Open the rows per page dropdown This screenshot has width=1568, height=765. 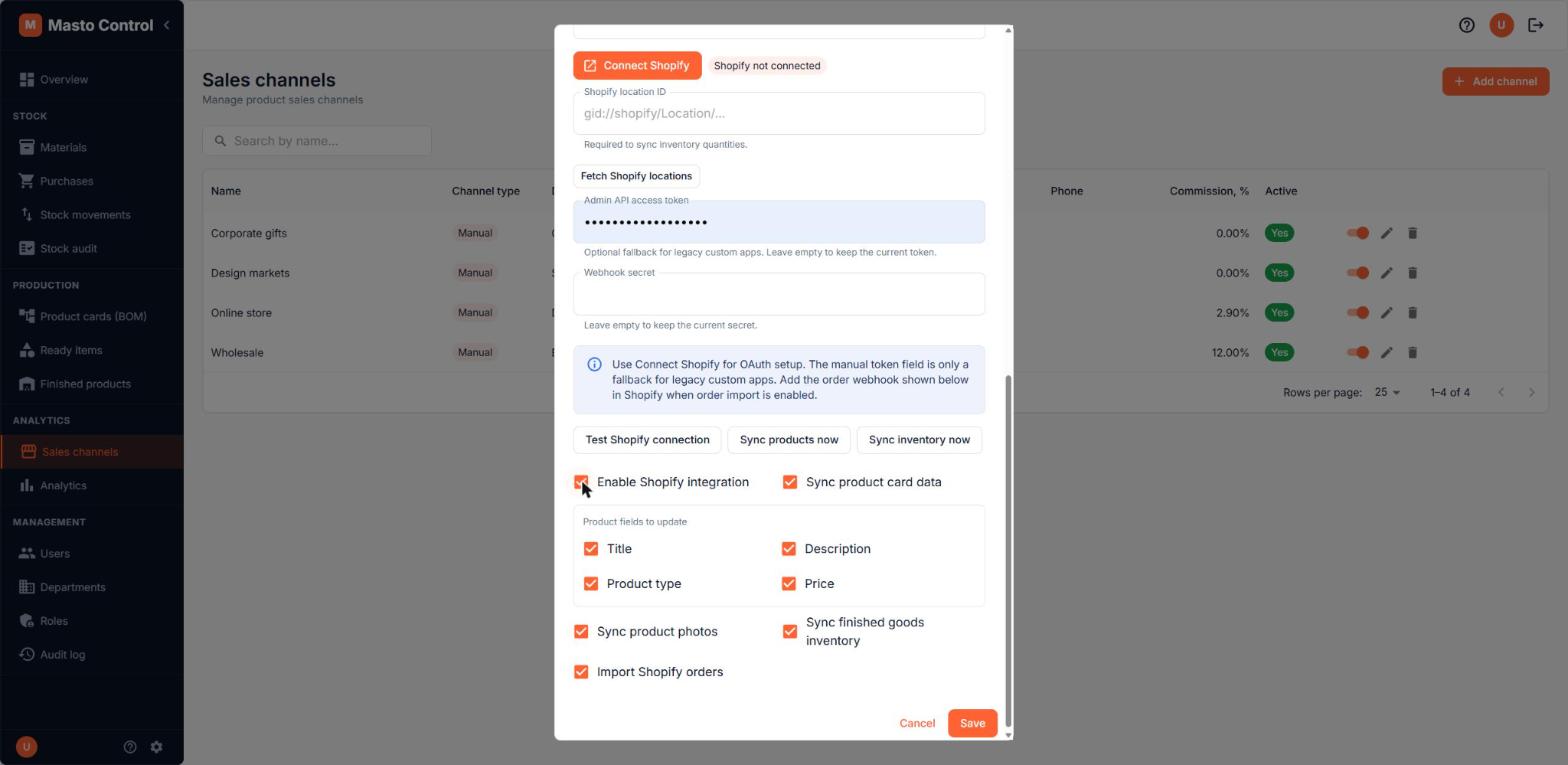pos(1386,392)
